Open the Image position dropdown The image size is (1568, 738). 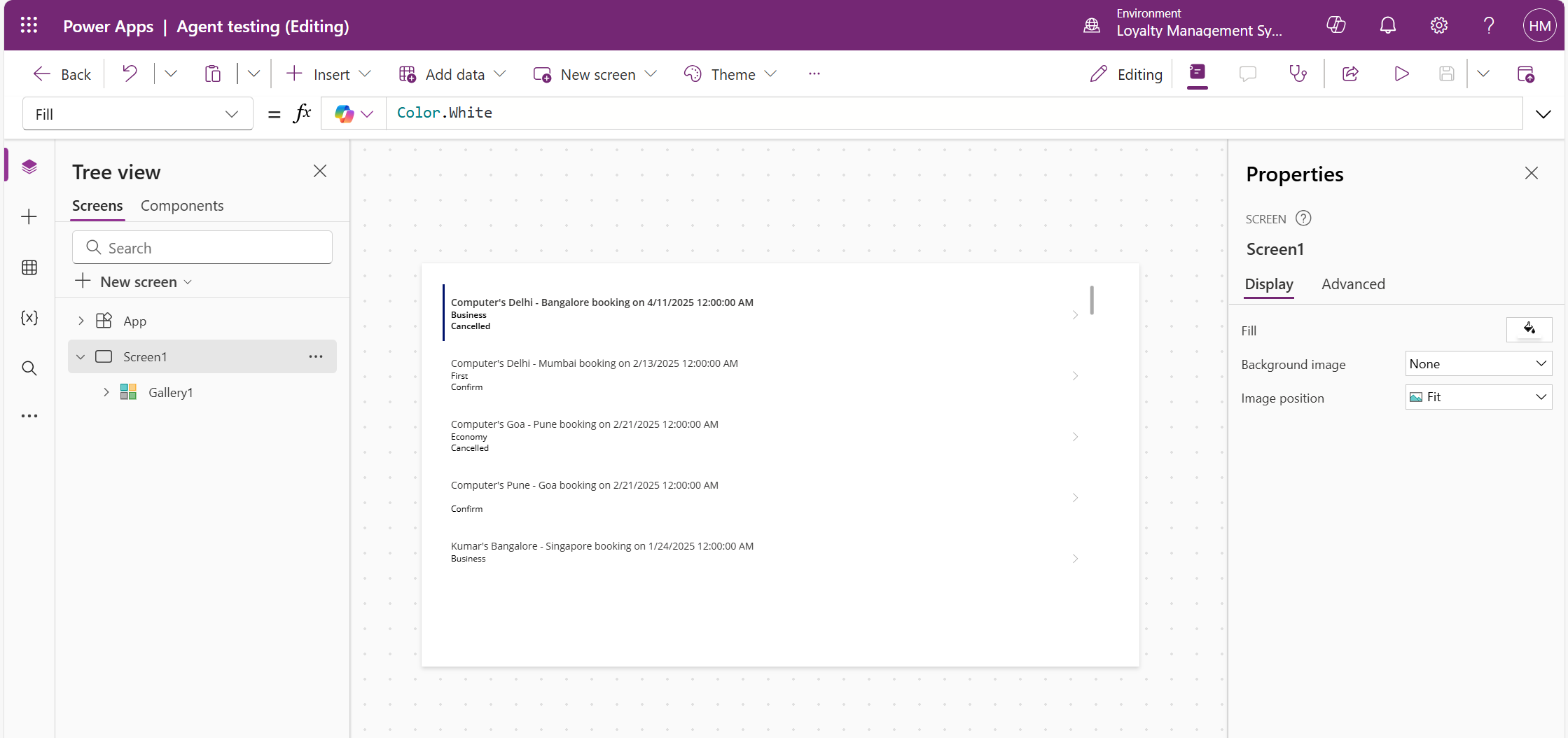[x=1478, y=397]
